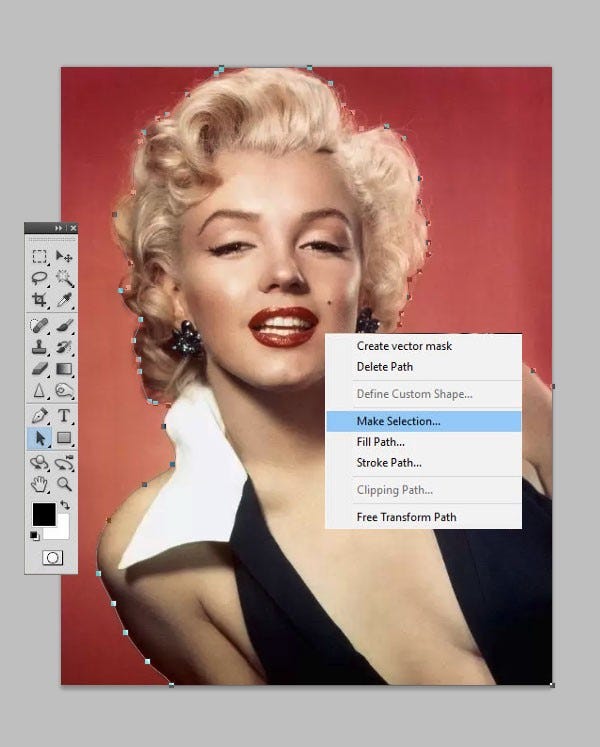Select the Path Selection arrow tool
Screen dimensions: 600x747
(39, 437)
